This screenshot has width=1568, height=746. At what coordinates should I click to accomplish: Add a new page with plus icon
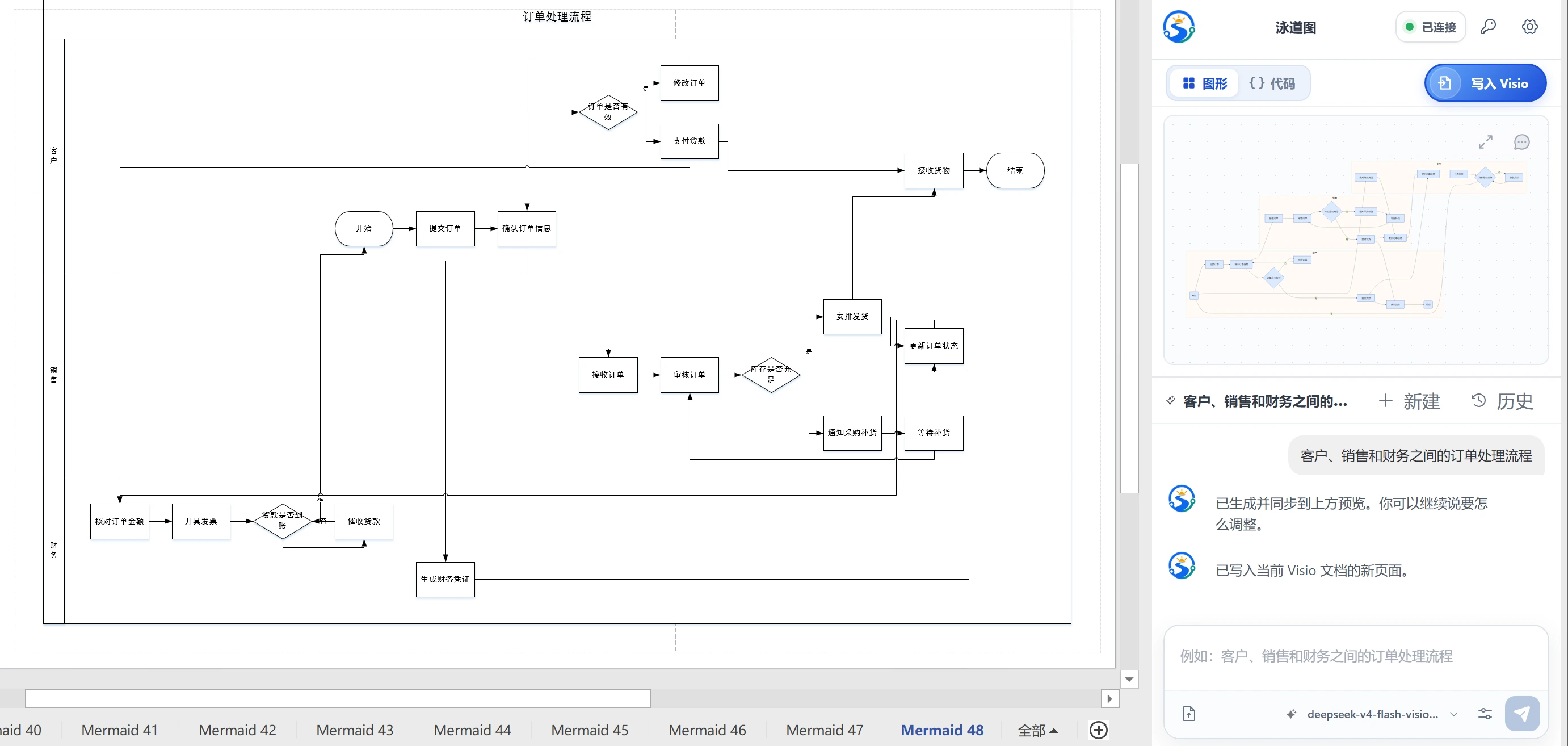(1099, 730)
